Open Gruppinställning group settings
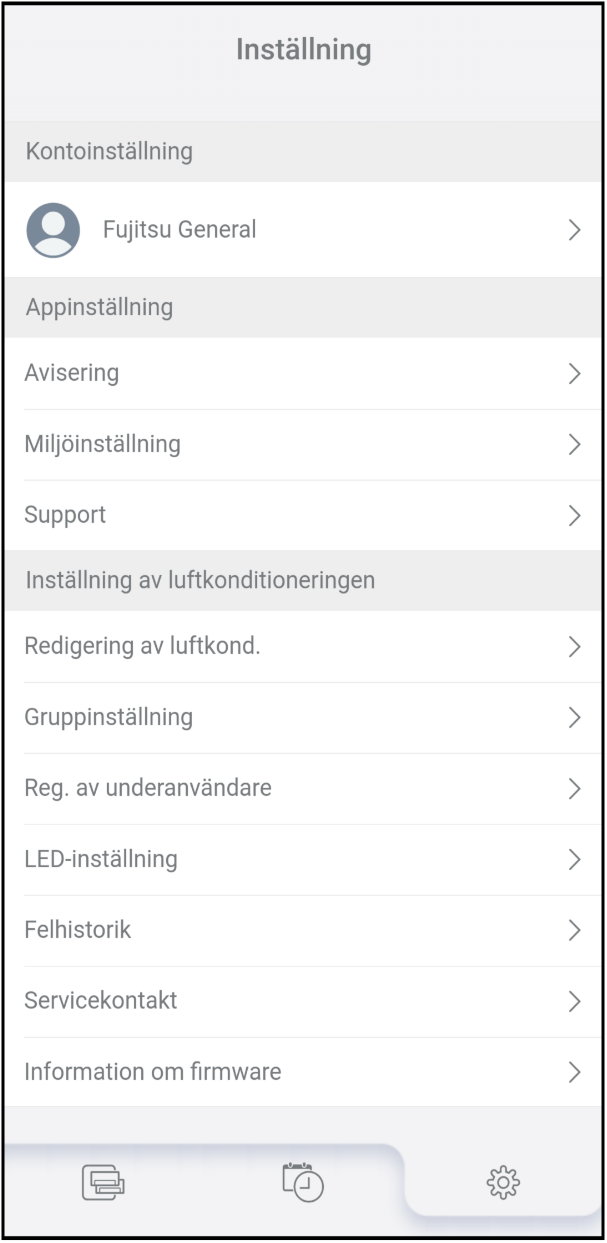The image size is (607, 1243). tap(109, 718)
